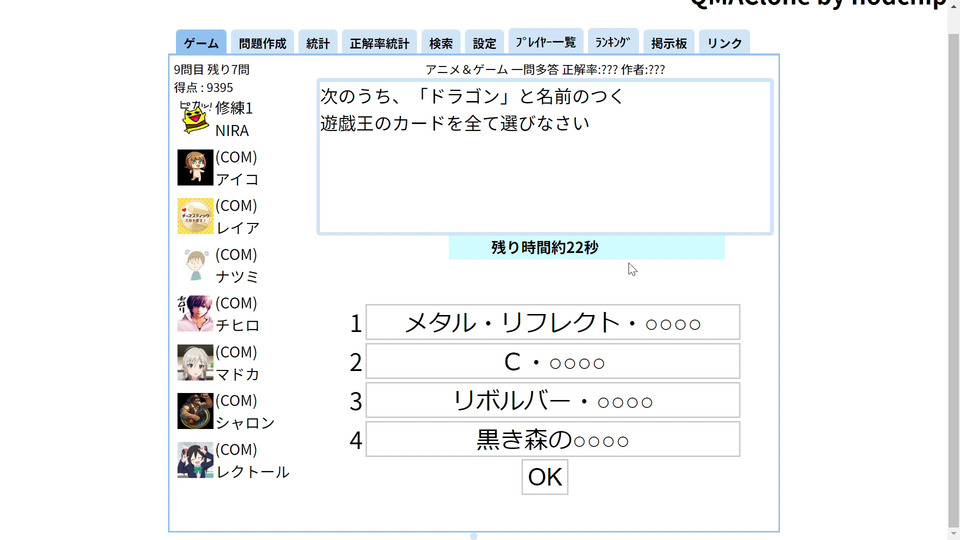
Task: Click レクトール's avatar icon
Action: pos(195,460)
